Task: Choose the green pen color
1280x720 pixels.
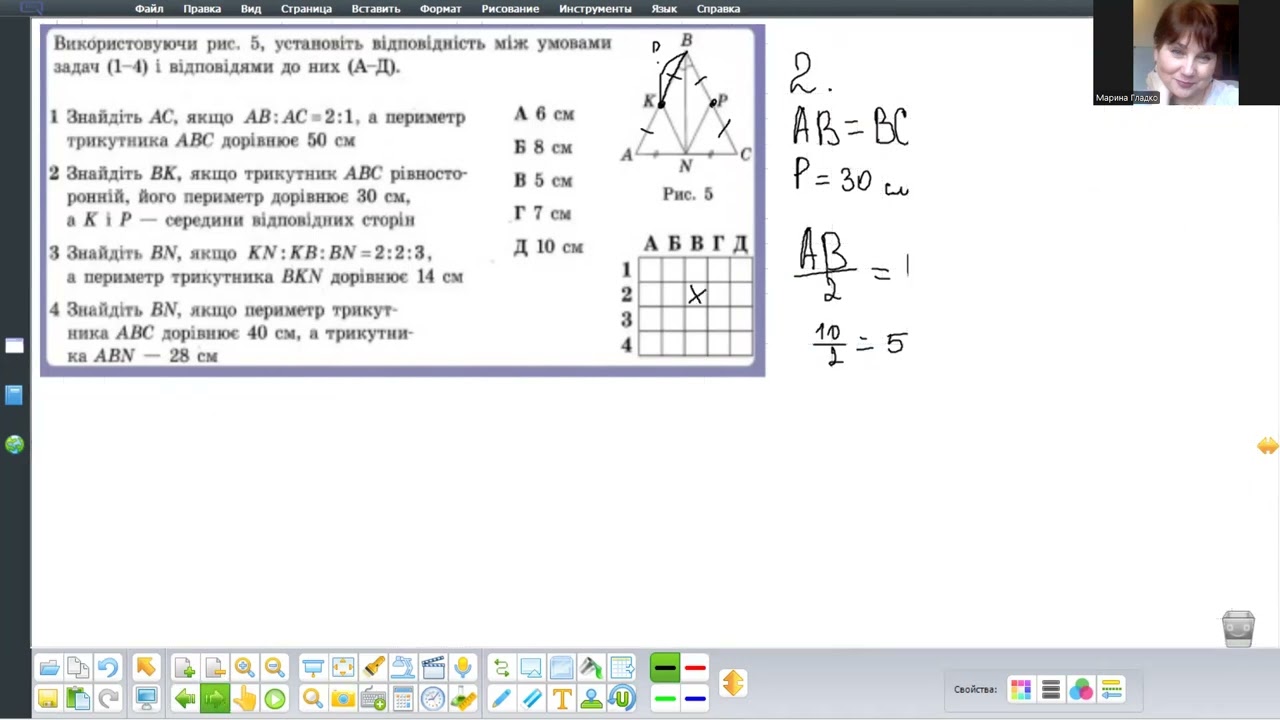Action: click(664, 699)
